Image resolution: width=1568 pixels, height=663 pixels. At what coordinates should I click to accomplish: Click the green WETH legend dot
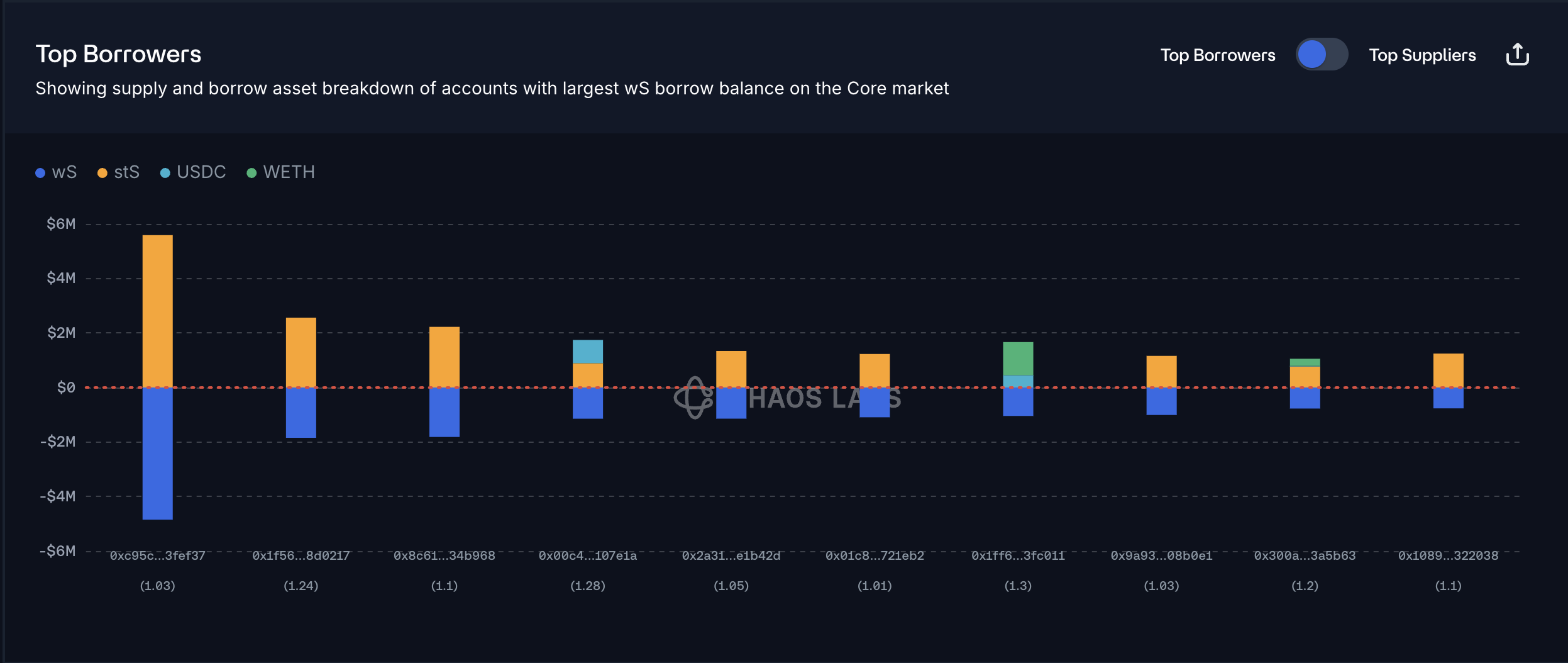coord(251,173)
